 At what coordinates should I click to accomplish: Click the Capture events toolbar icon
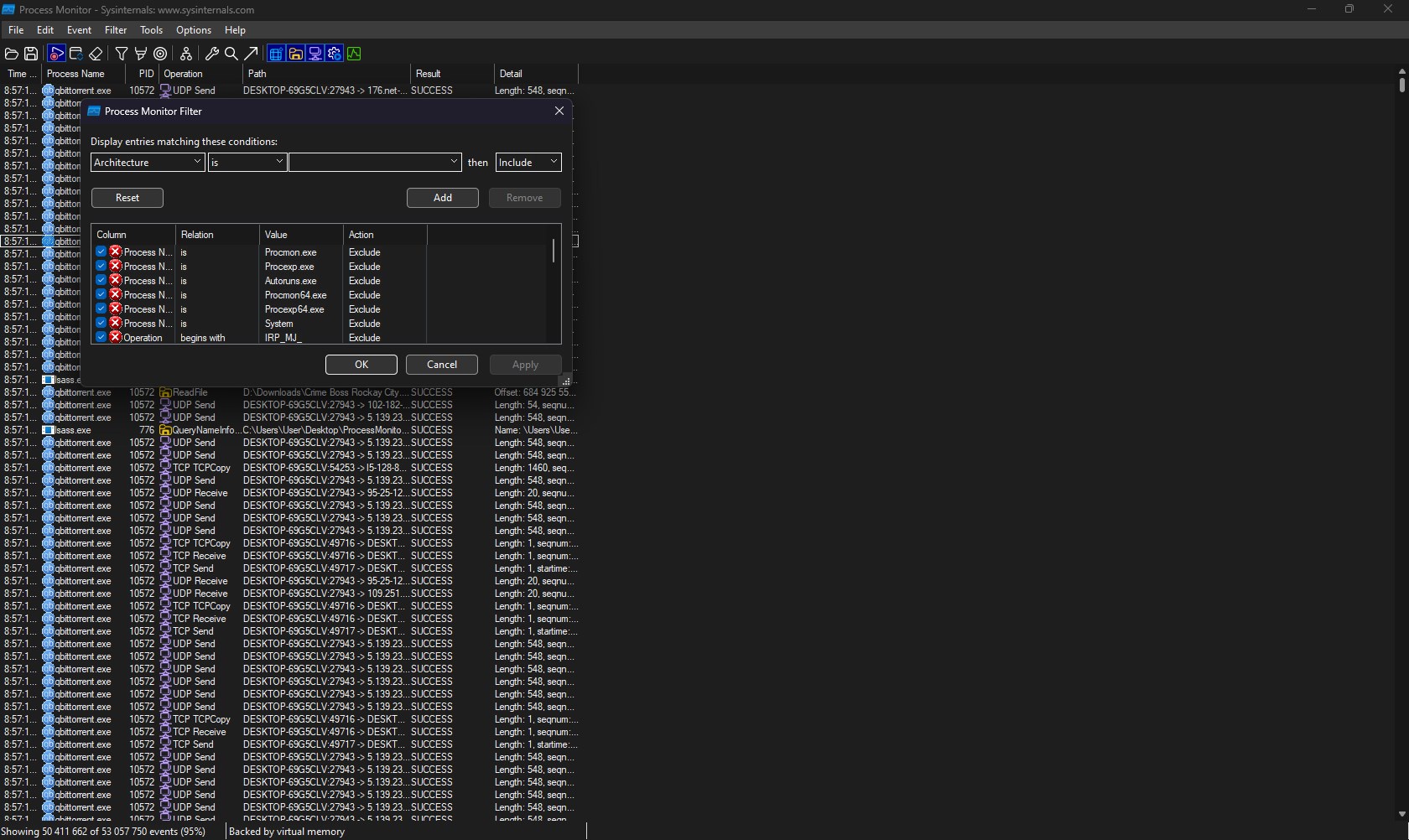(56, 54)
